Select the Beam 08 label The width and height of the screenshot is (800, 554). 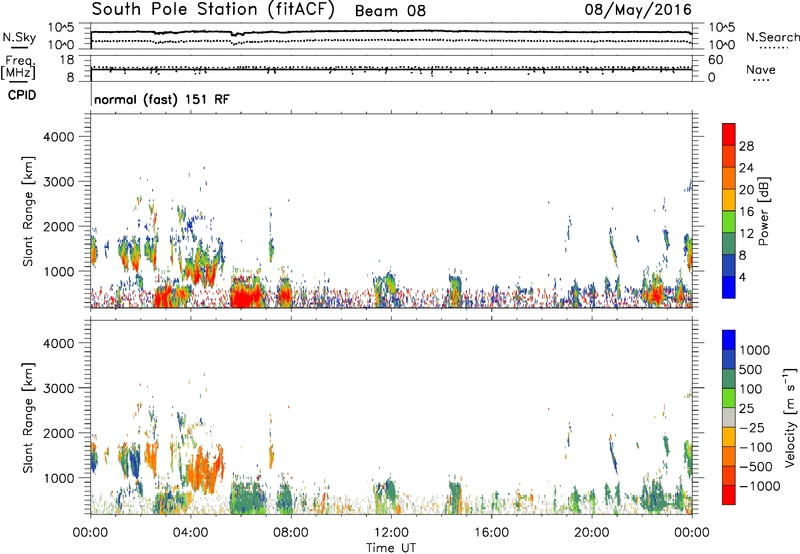pos(390,11)
